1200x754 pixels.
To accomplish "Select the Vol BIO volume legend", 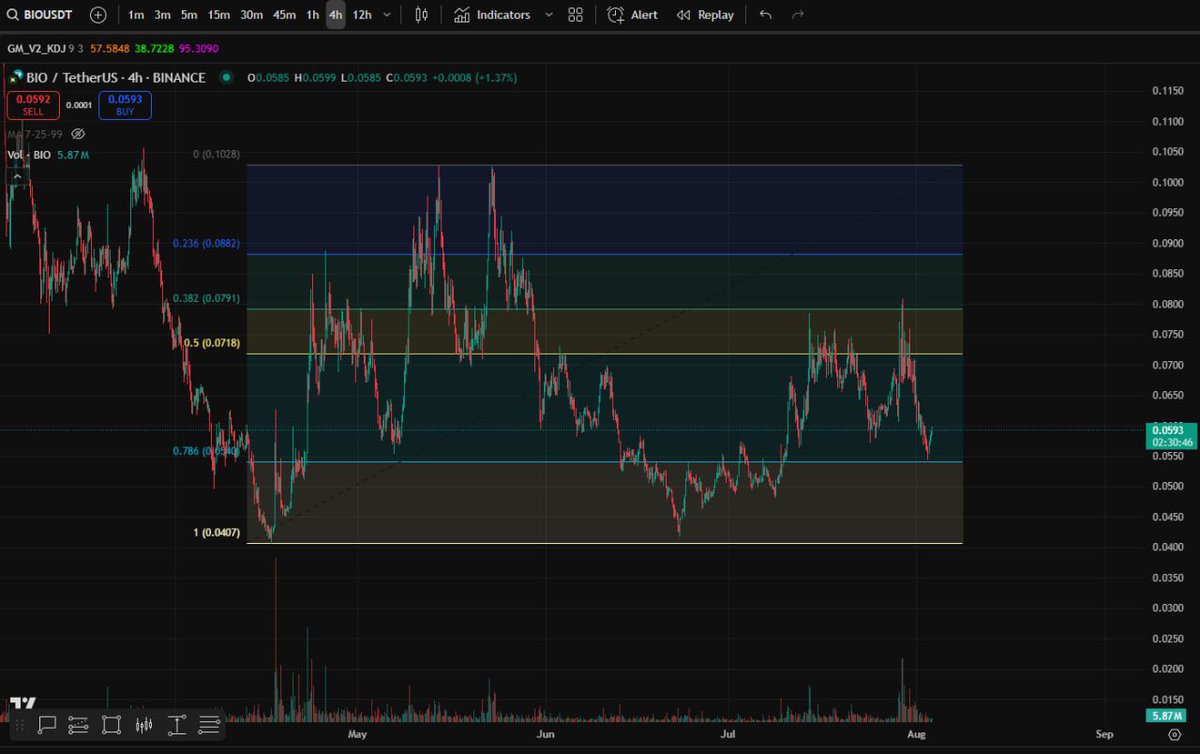I will click(47, 155).
